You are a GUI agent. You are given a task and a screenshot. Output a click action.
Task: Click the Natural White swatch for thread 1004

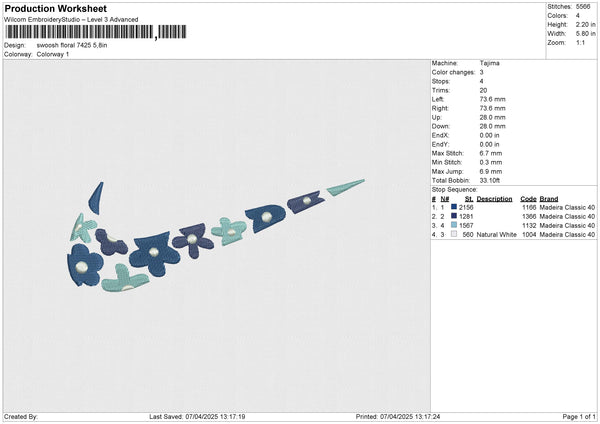coord(454,234)
